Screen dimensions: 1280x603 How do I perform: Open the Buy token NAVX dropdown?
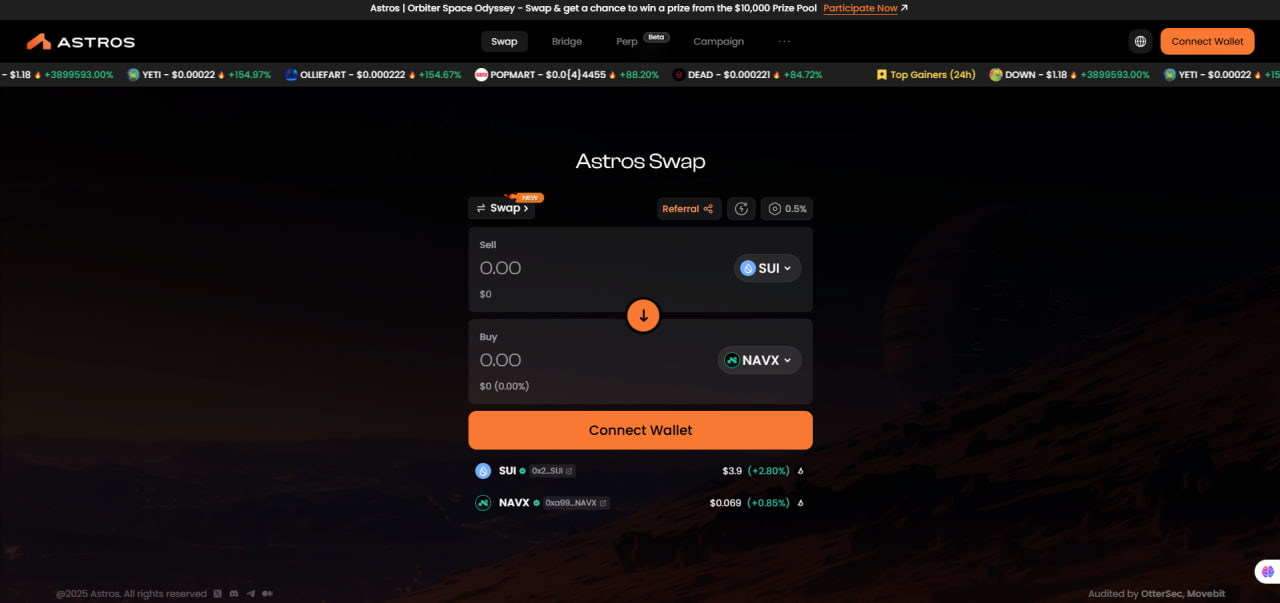tap(759, 360)
